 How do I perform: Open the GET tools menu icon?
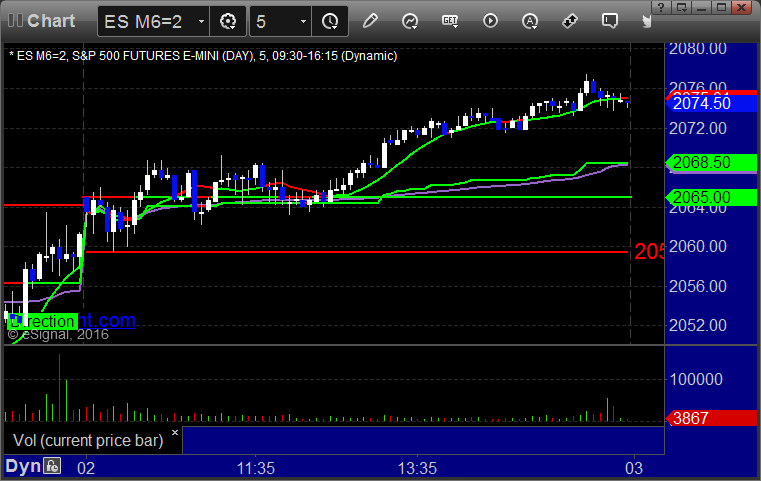[x=450, y=21]
